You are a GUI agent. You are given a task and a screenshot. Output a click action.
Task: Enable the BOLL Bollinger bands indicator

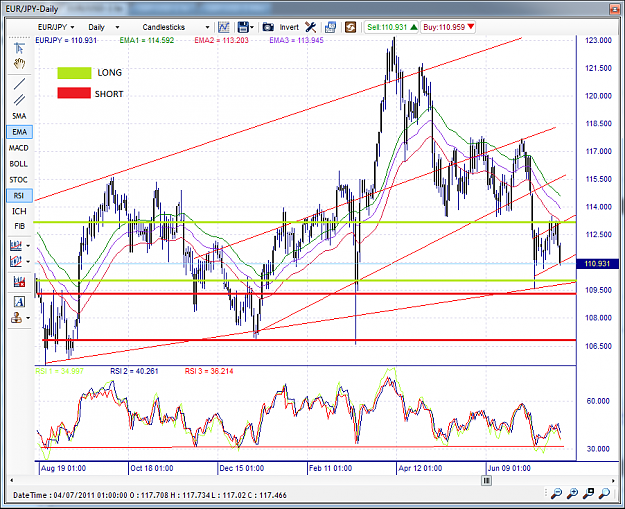pyautogui.click(x=19, y=164)
